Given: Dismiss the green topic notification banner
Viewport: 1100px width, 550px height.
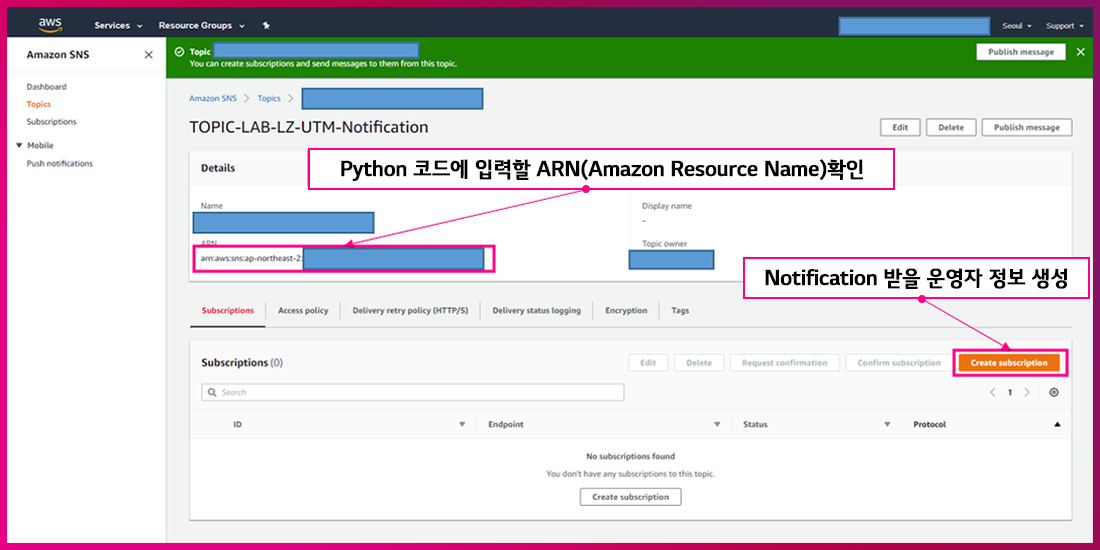Looking at the screenshot, I should click(1080, 52).
